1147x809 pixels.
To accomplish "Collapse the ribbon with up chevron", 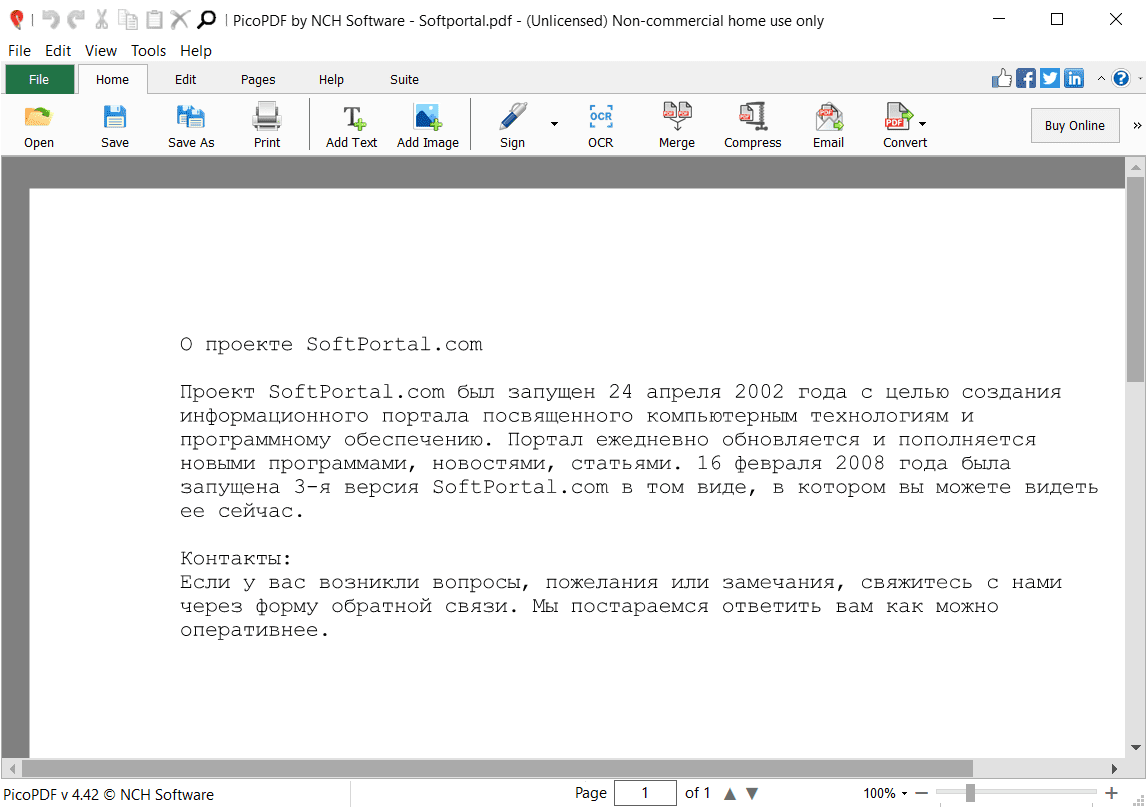I will [1101, 78].
